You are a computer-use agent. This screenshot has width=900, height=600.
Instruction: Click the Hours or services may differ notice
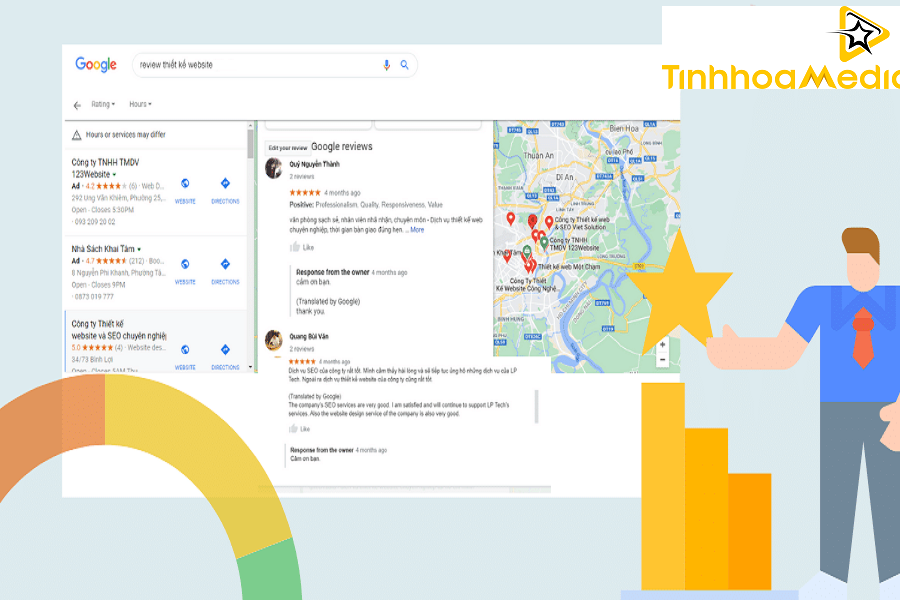(x=126, y=135)
